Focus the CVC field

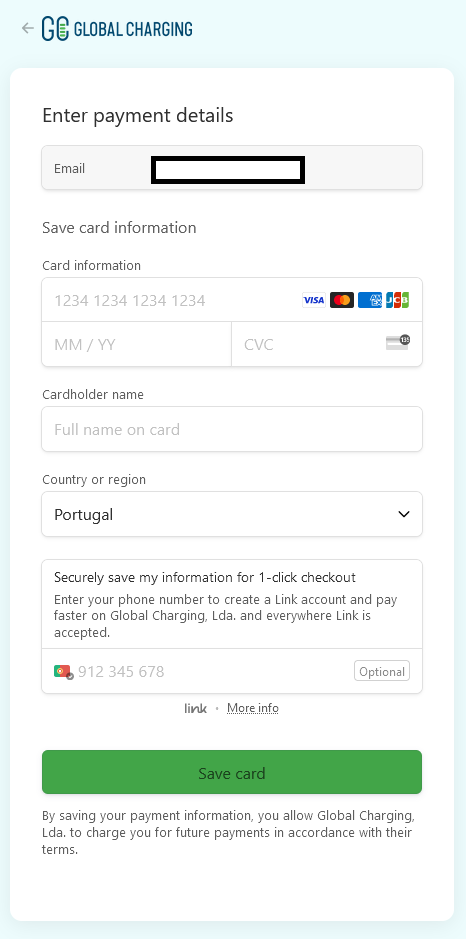(327, 344)
